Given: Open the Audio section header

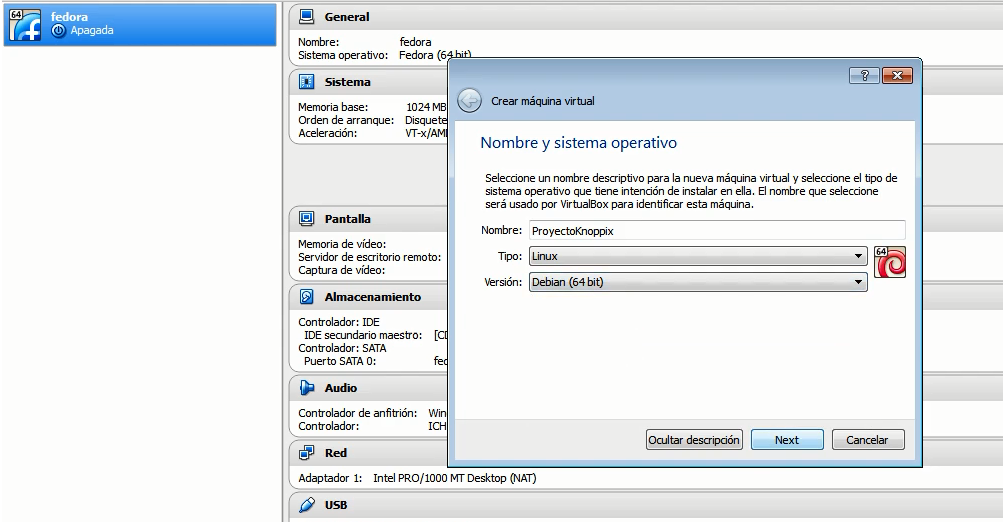Looking at the screenshot, I should tap(341, 388).
